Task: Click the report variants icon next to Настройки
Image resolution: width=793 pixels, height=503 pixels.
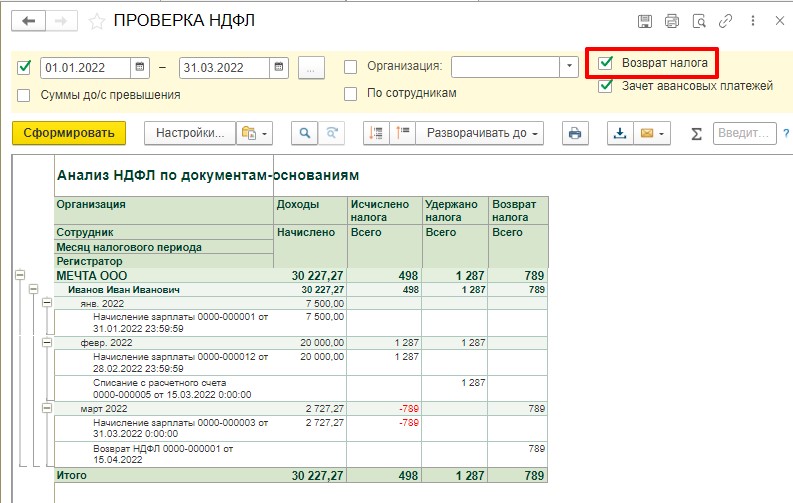Action: 248,133
